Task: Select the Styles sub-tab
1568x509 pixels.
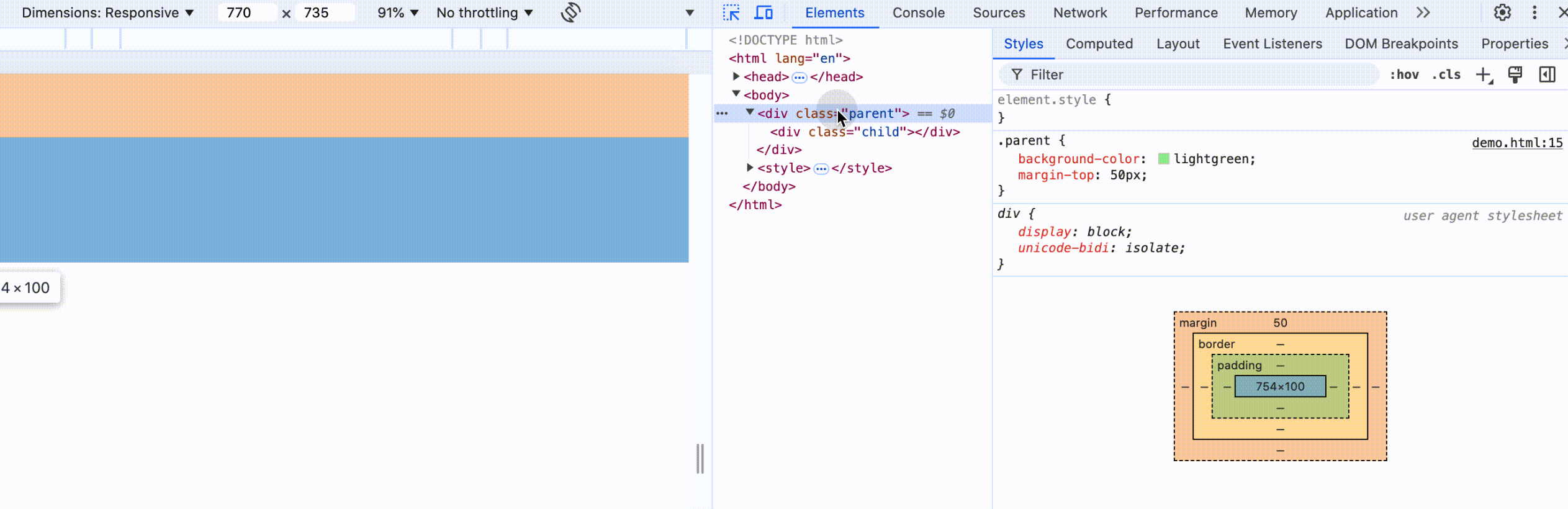Action: click(x=1024, y=44)
